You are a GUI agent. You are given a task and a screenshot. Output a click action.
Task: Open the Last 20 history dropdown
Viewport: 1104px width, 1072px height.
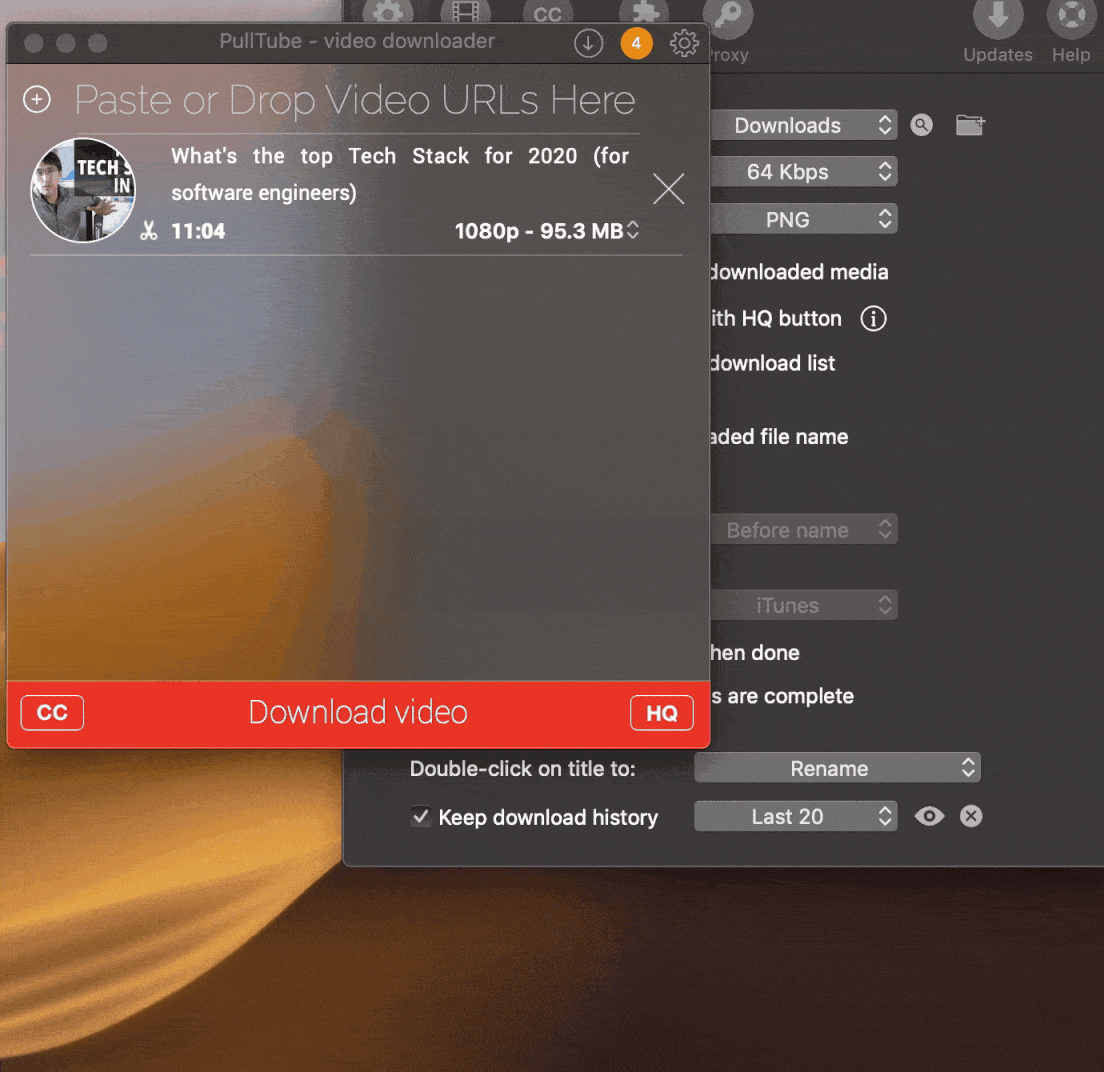pyautogui.click(x=796, y=816)
